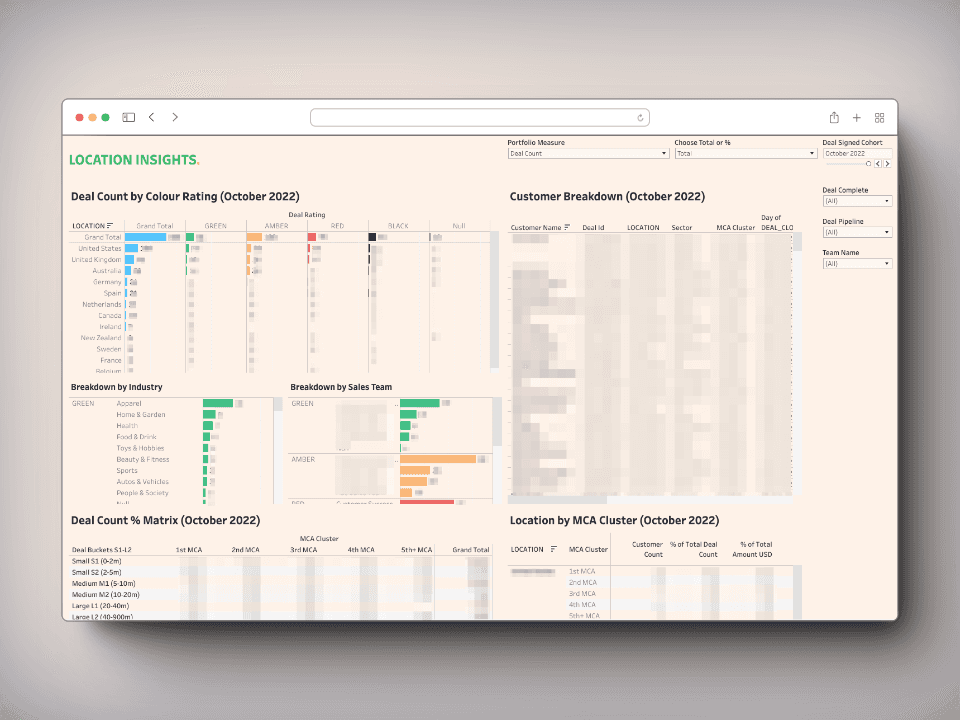
Task: Adjust the Deal Signed Cohort slider handle
Action: pos(868,163)
